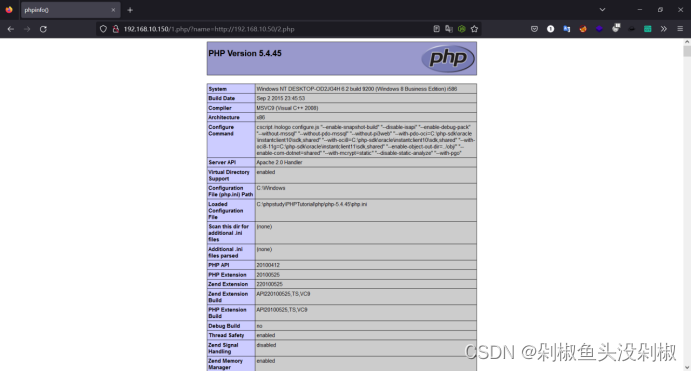692x371 pixels.
Task: Open the black hat extension icon
Action: pyautogui.click(x=632, y=29)
